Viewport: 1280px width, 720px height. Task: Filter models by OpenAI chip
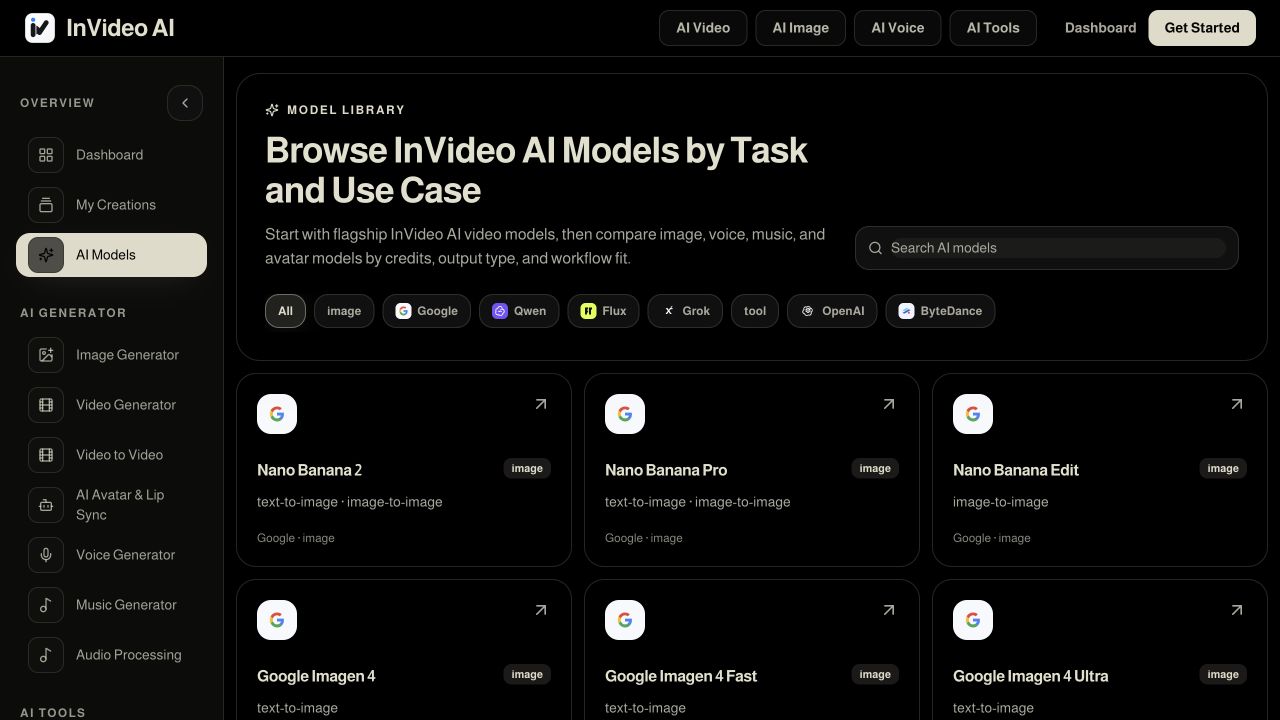[832, 311]
